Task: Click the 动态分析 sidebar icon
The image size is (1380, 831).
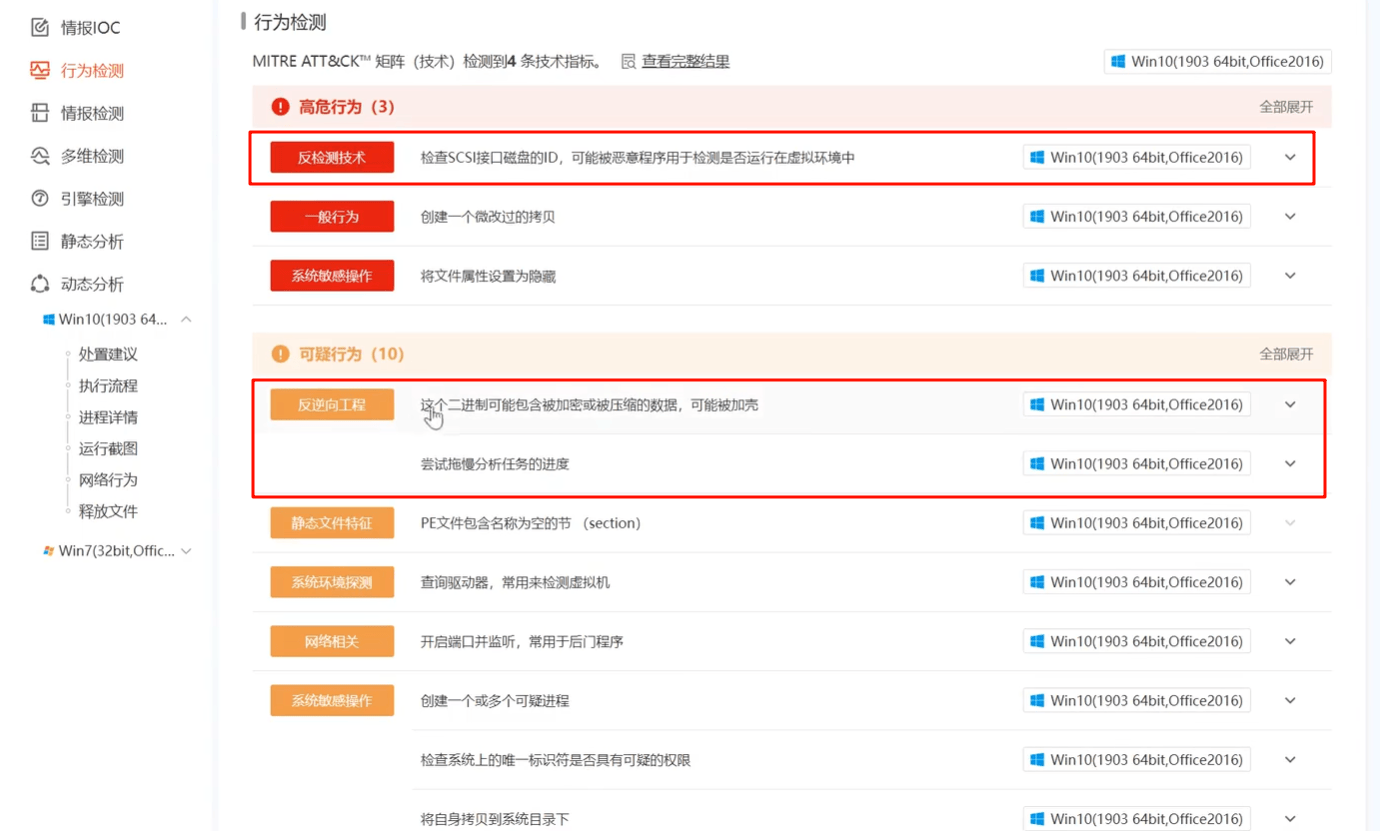Action: click(x=40, y=284)
